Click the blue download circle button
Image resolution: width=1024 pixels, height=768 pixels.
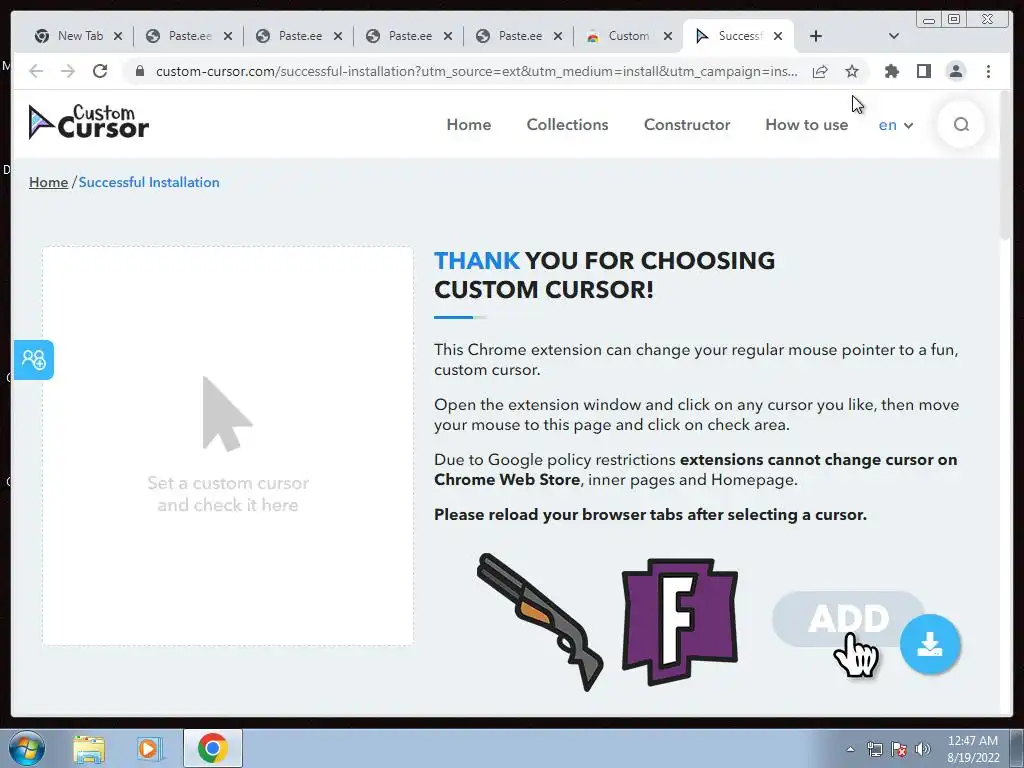click(929, 644)
